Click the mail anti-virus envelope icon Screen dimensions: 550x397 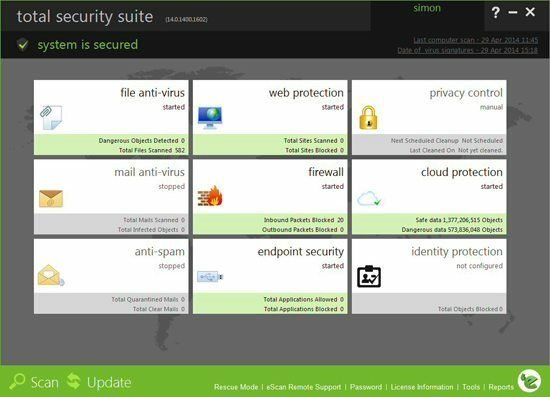coord(51,198)
